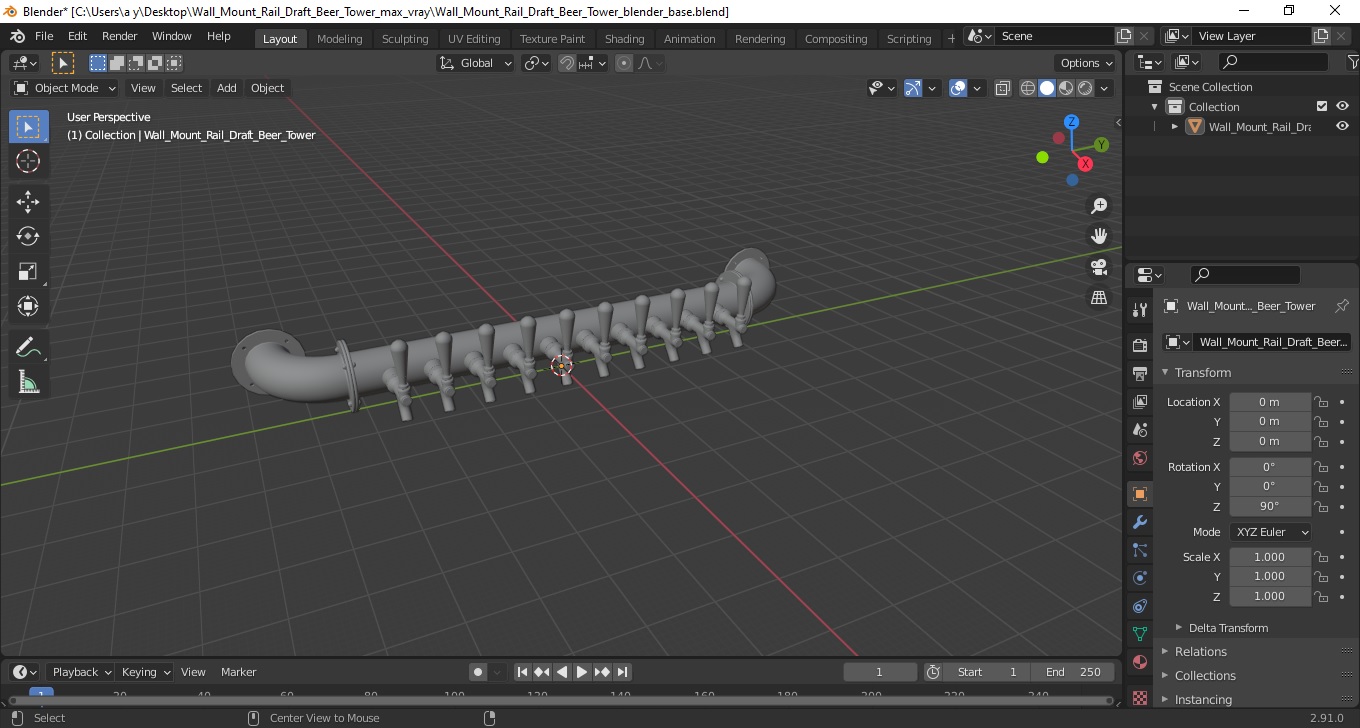Jump to the end frame button
1360x728 pixels.
(x=622, y=672)
